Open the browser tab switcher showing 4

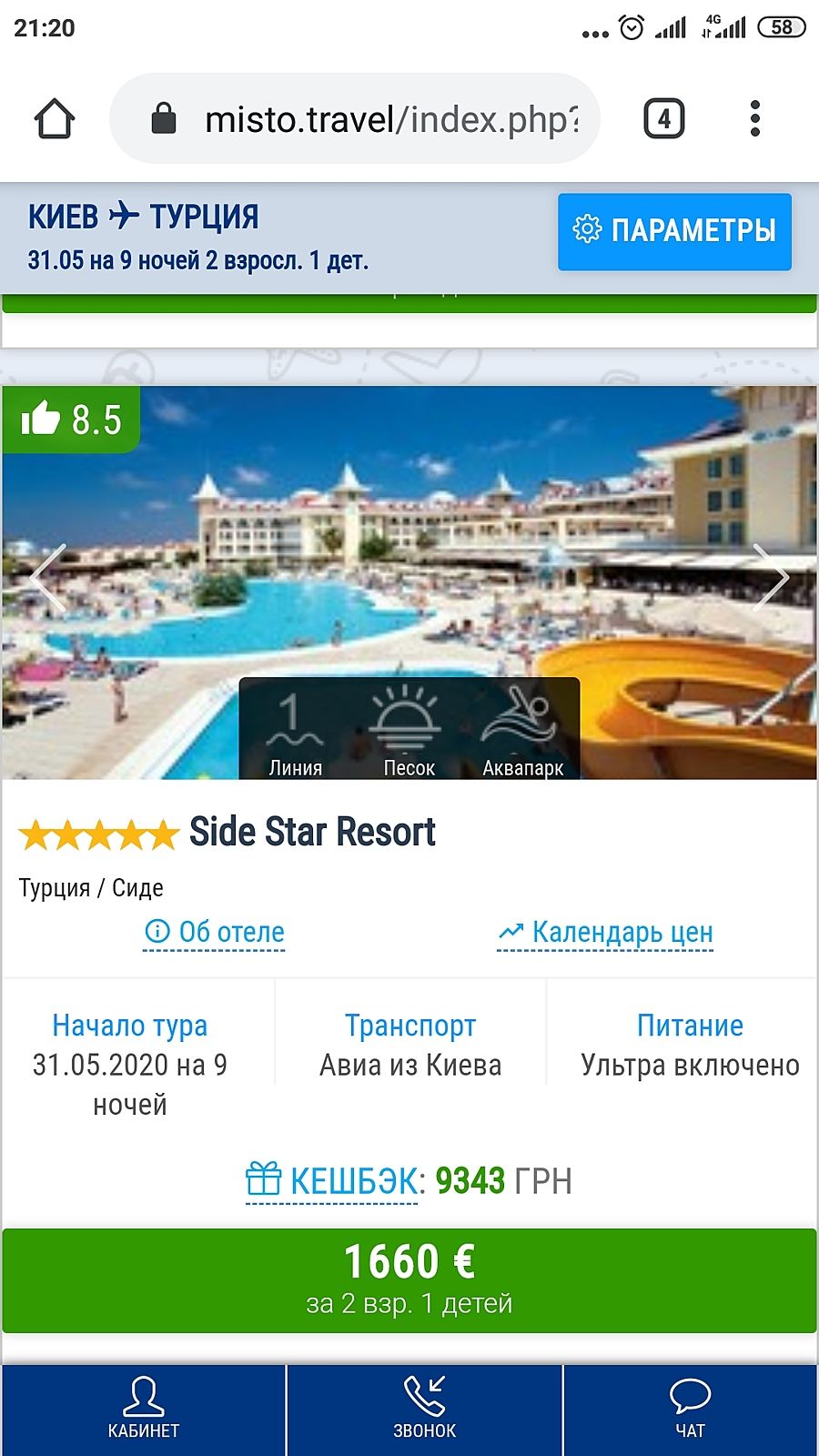tap(664, 119)
